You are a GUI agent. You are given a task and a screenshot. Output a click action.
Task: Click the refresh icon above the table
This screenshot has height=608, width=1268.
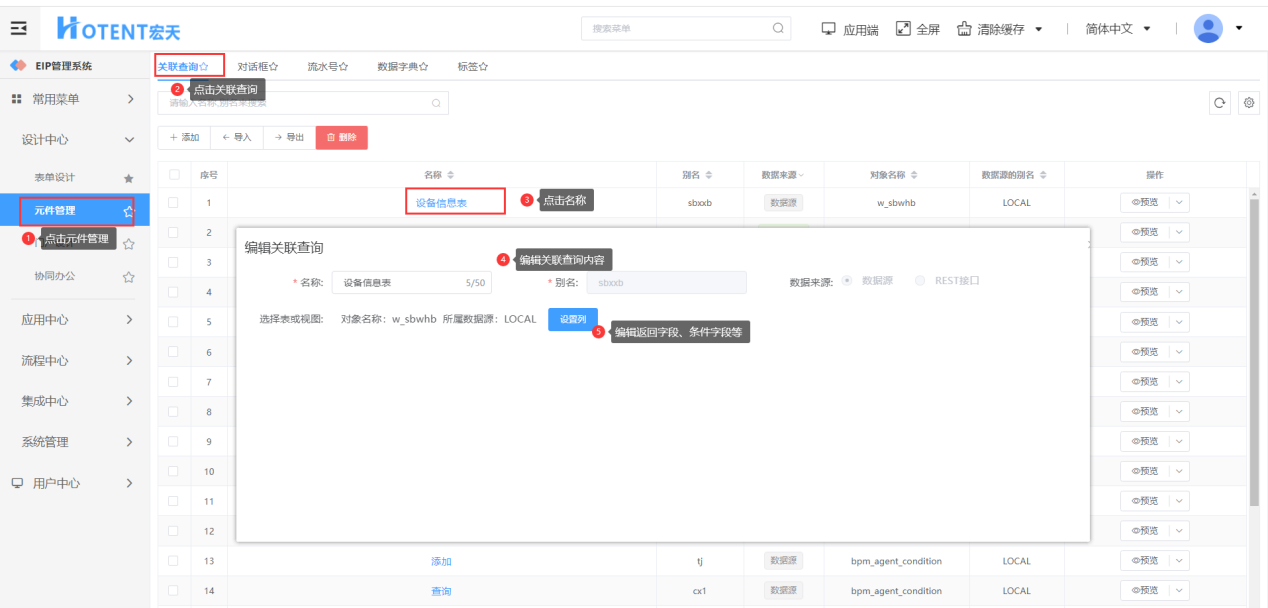pos(1219,103)
